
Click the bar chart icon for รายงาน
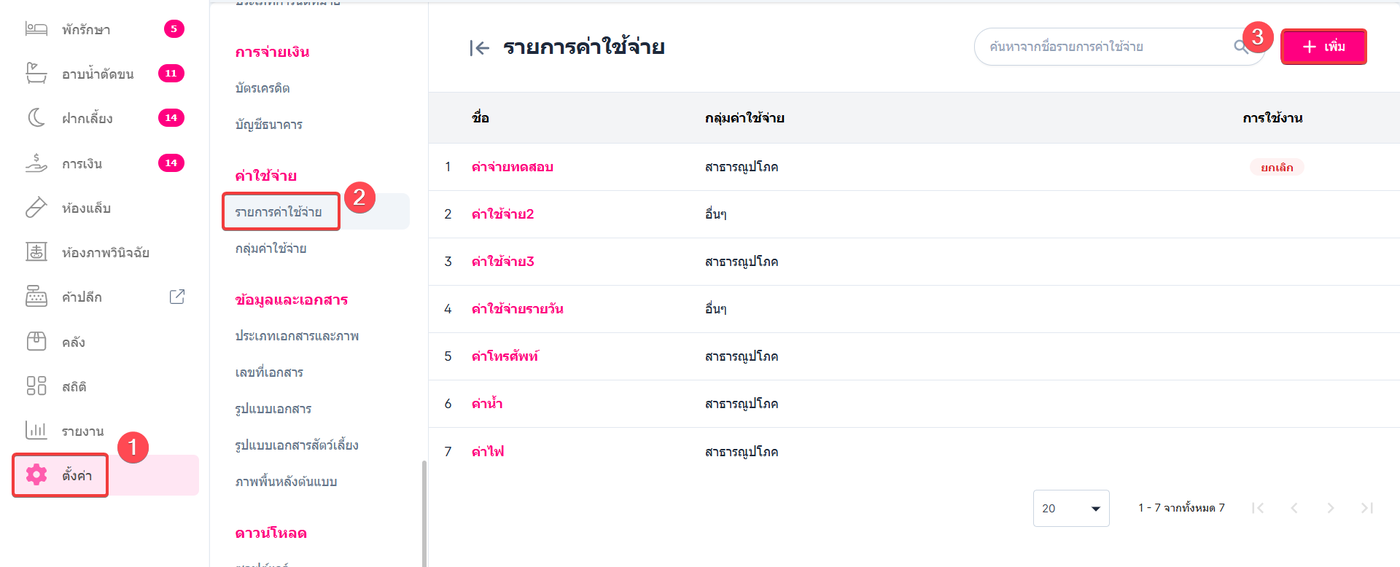coord(37,431)
